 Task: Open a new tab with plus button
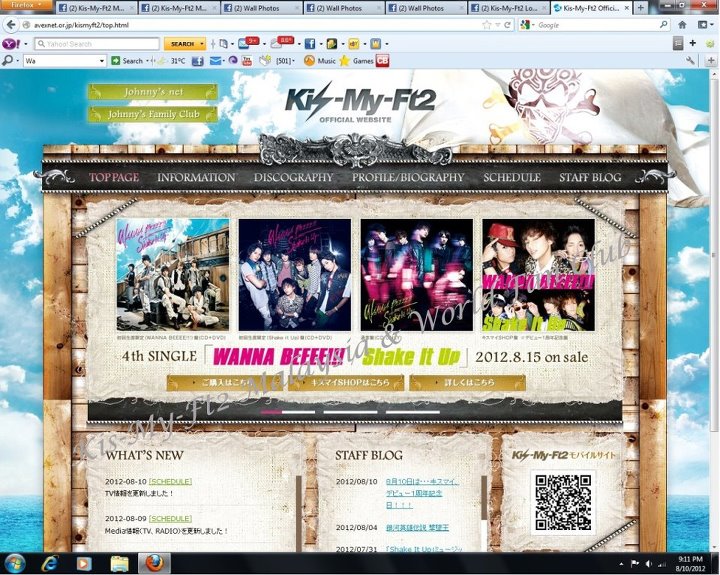coord(641,8)
